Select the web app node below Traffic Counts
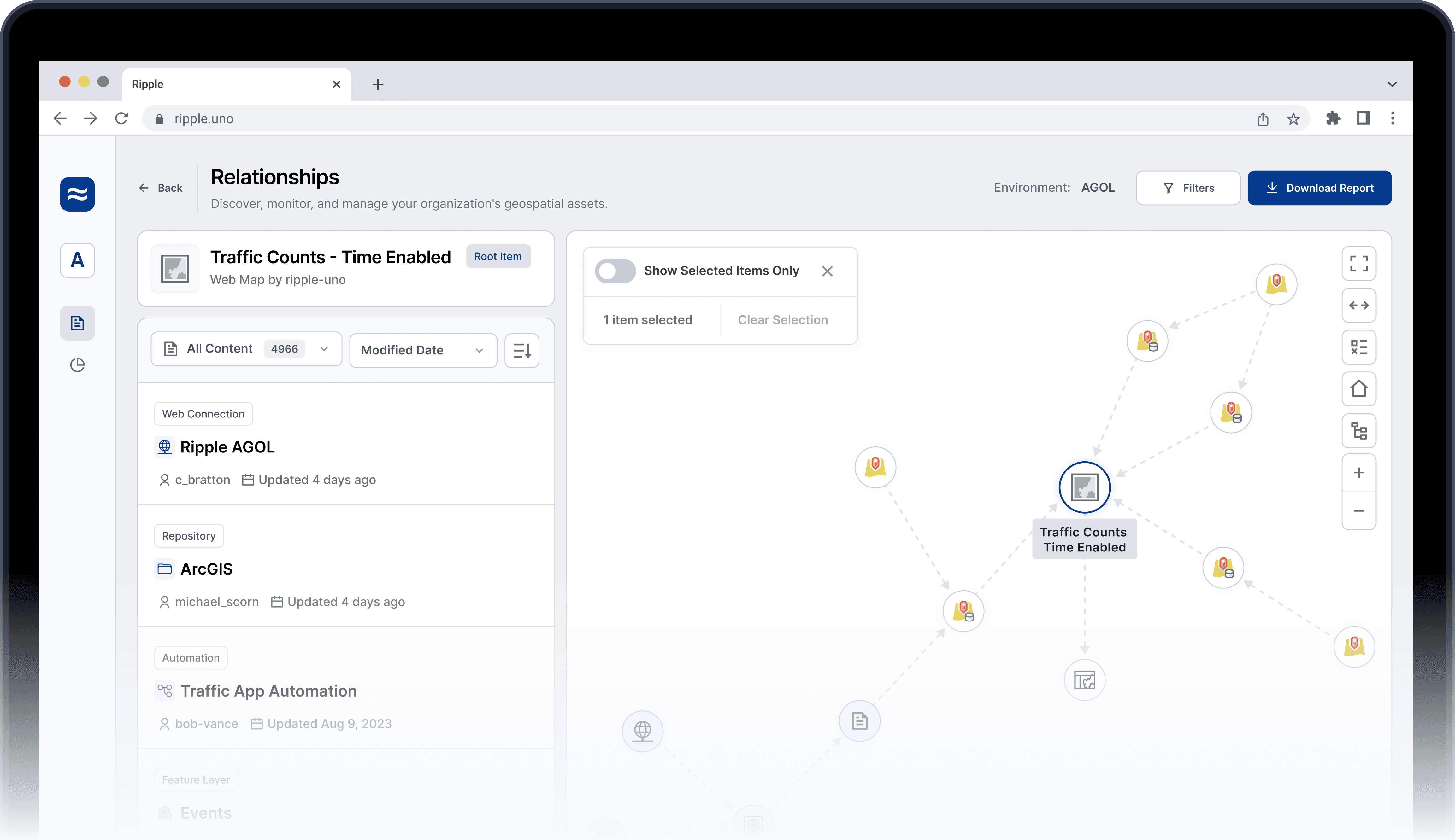The height and width of the screenshot is (840, 1455). (1085, 680)
